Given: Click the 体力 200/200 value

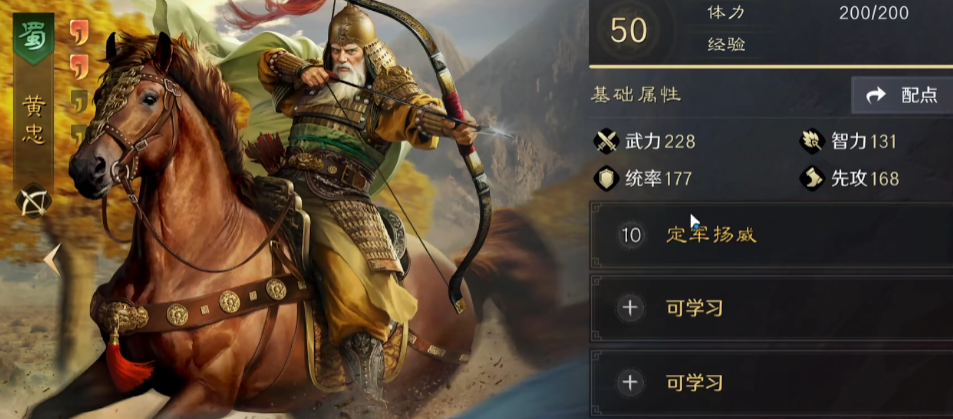Looking at the screenshot, I should tap(873, 13).
